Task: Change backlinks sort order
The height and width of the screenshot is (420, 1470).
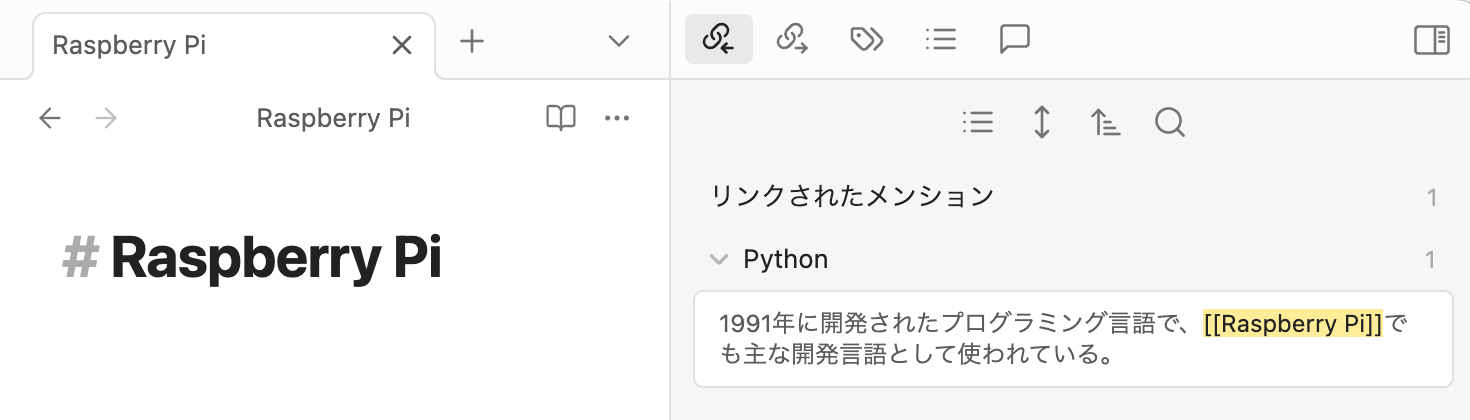Action: [x=1105, y=122]
